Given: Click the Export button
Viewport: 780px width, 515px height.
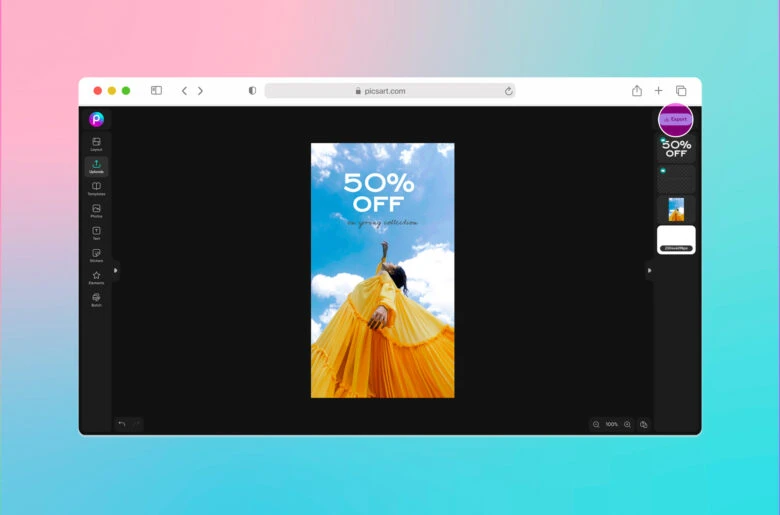Looking at the screenshot, I should (676, 119).
